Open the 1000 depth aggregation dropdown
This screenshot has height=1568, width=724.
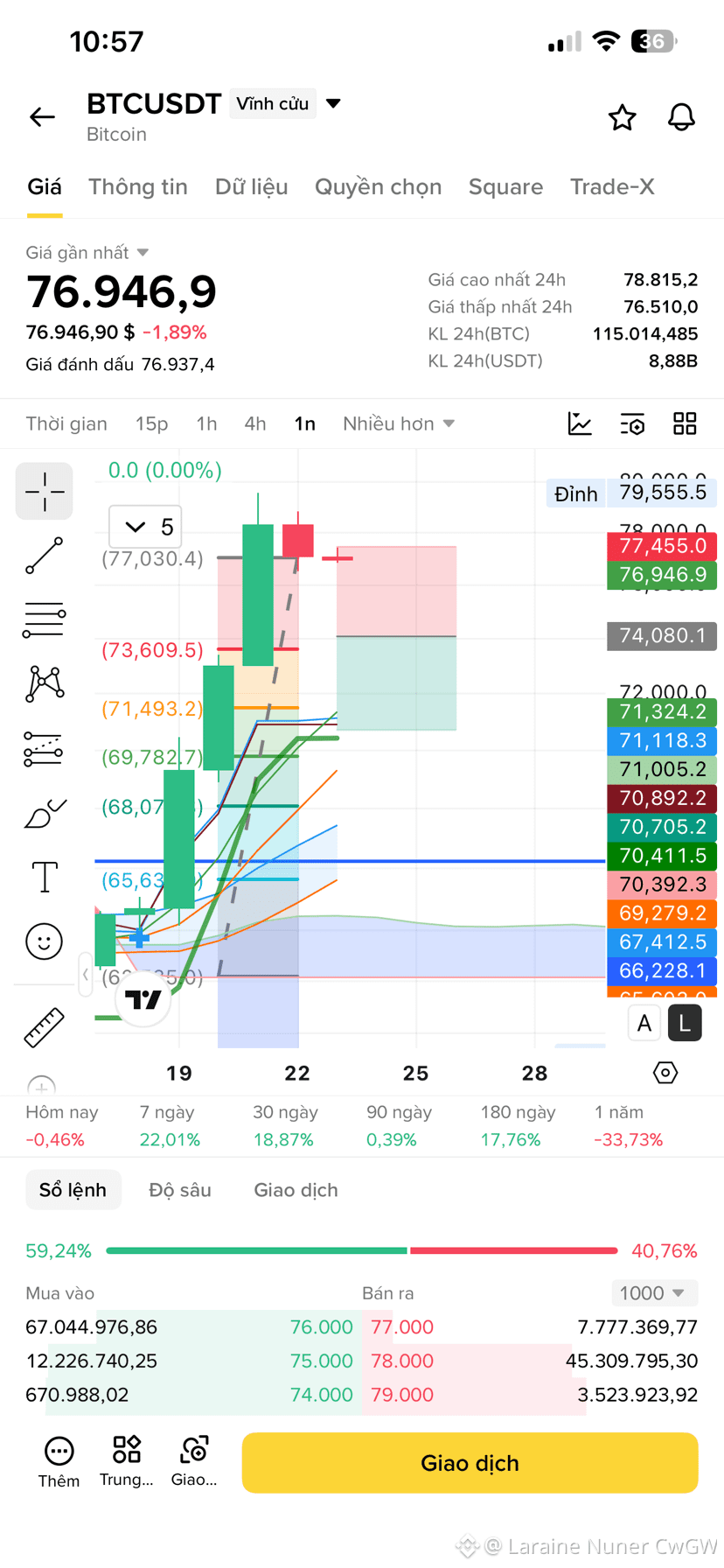click(654, 1293)
